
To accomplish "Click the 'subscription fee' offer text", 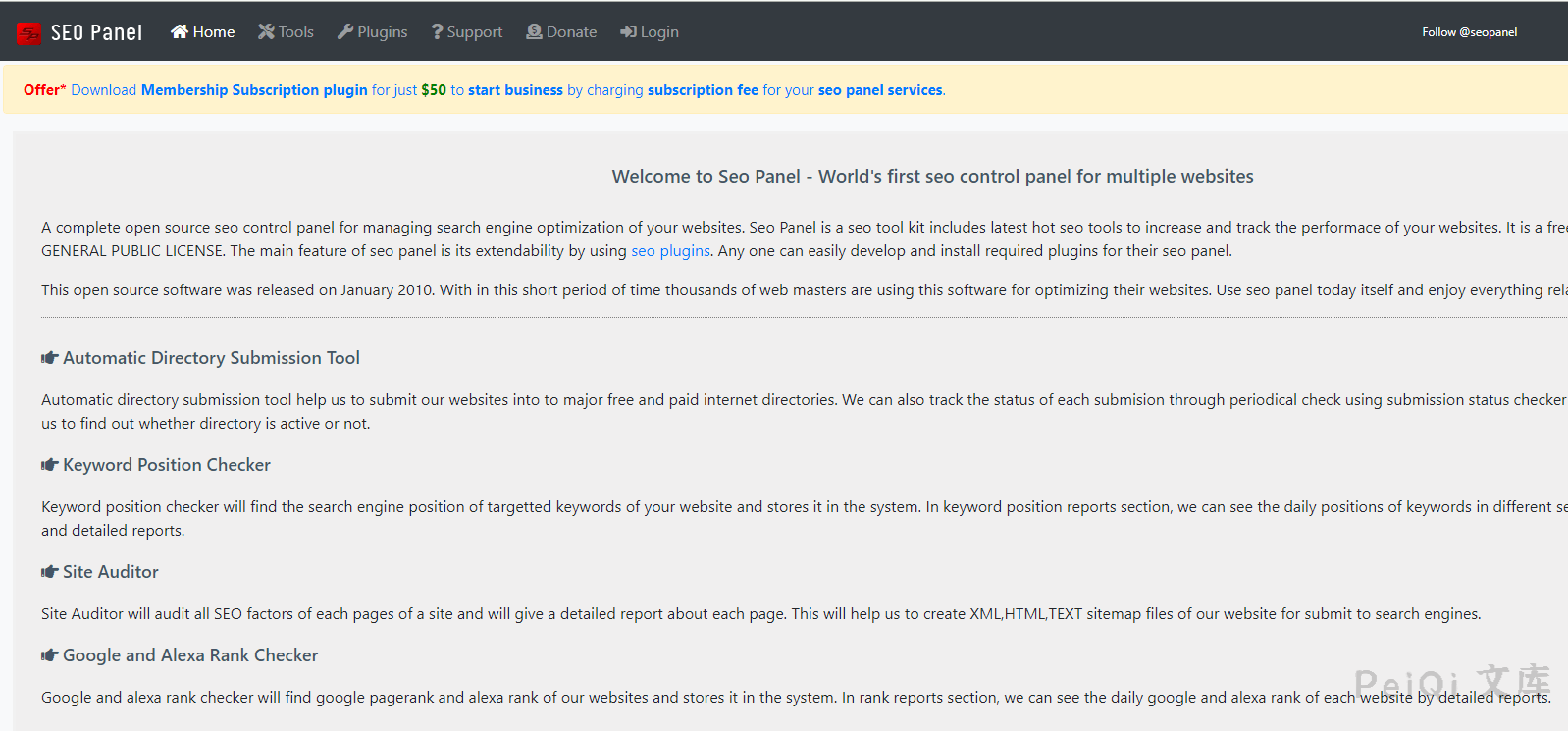I will (x=703, y=90).
